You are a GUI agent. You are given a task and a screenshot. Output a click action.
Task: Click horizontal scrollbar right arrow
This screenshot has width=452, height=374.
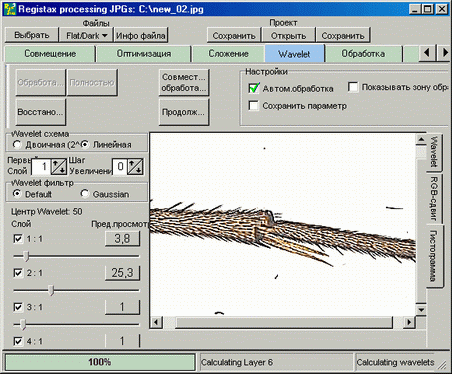click(409, 322)
